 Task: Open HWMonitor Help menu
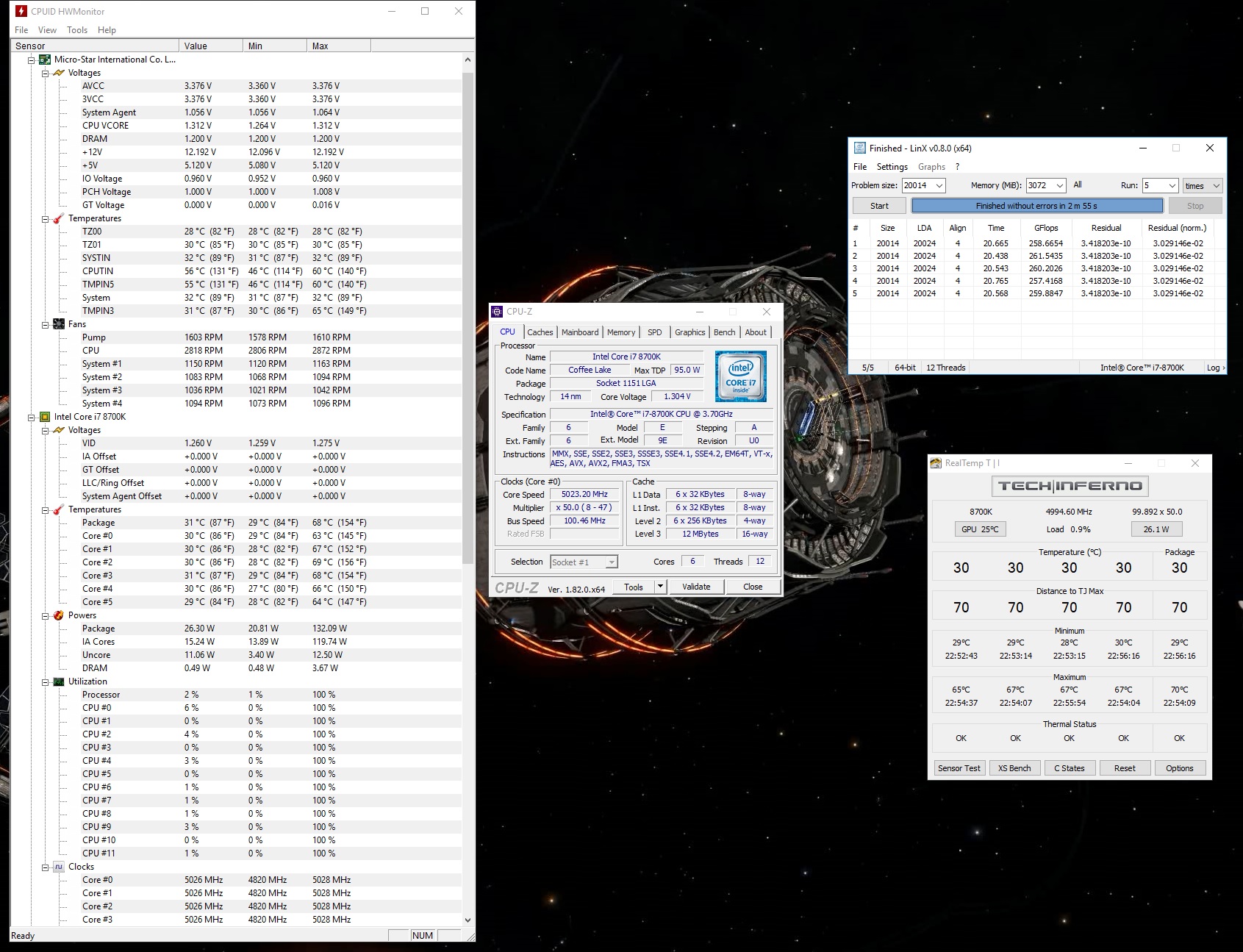tap(107, 30)
